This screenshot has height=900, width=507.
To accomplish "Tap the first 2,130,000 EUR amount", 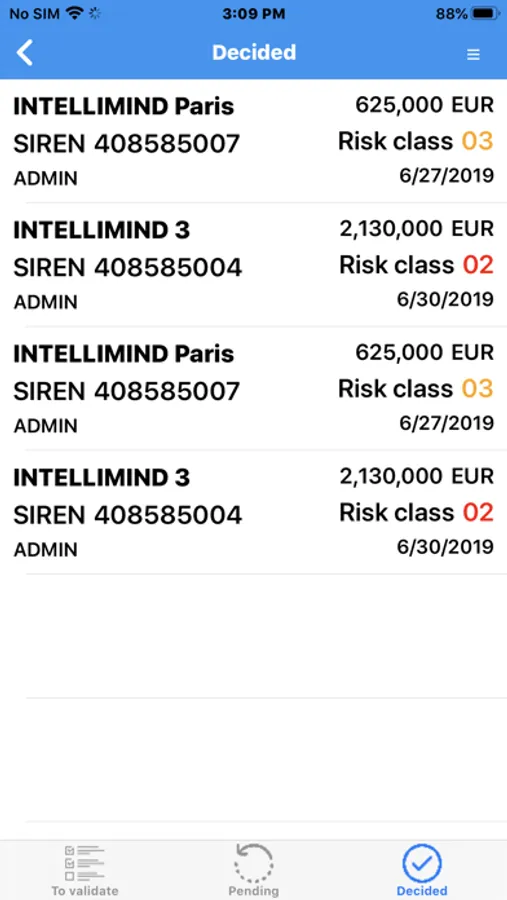I will 416,228.
